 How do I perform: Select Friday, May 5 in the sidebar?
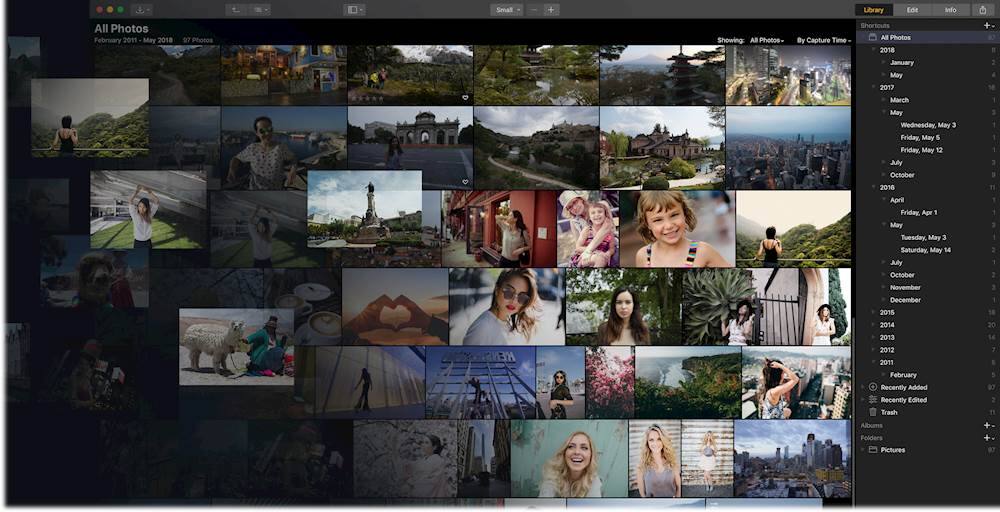click(x=920, y=137)
